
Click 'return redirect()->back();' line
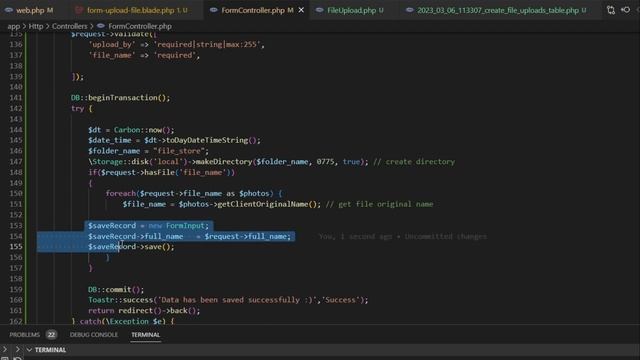click(144, 311)
